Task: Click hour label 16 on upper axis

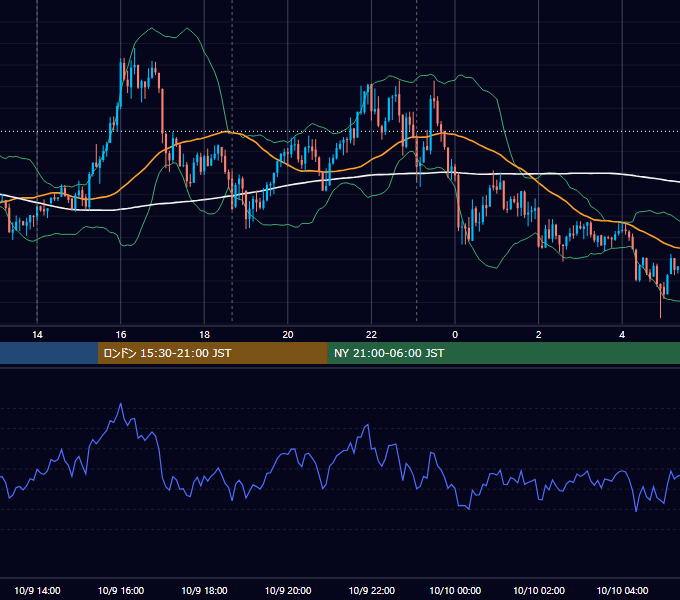Action: point(121,335)
